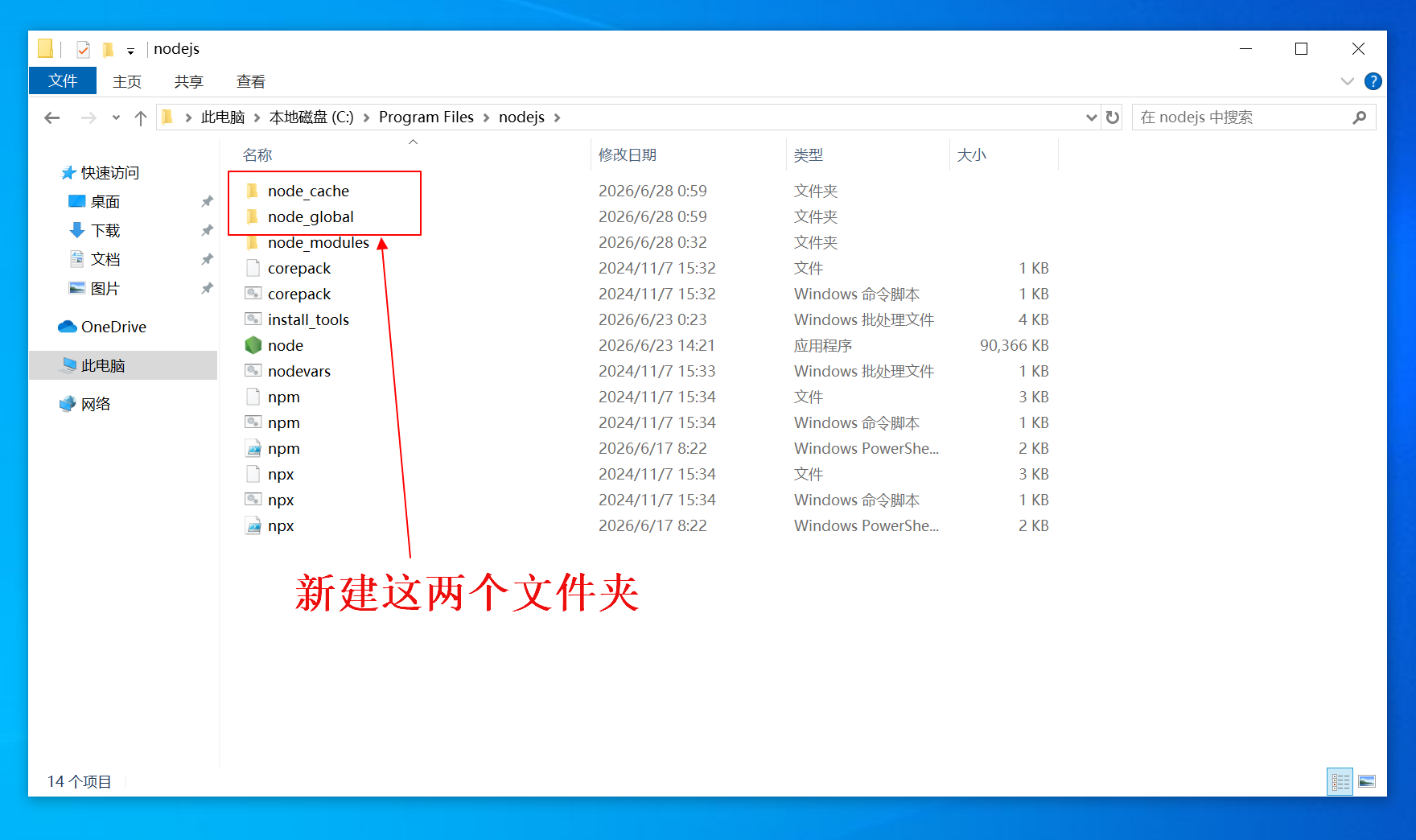Select the node application icon

[x=253, y=345]
